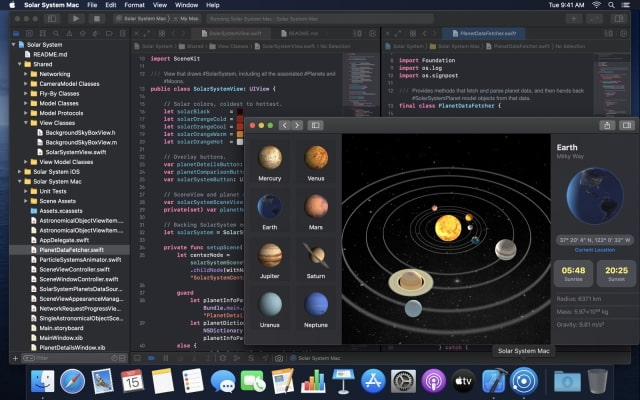Screen dimensions: 640x400
Task: Toggle breakpoints activation in debug bar
Action: pyautogui.click(x=151, y=358)
